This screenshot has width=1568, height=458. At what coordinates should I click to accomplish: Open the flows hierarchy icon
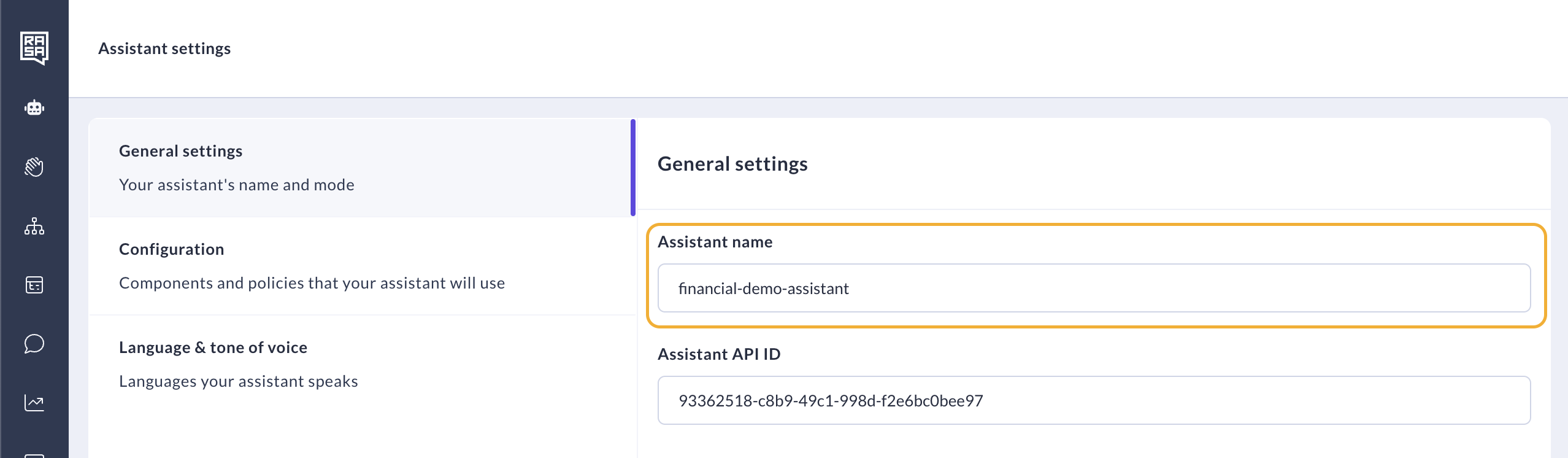pos(34,226)
